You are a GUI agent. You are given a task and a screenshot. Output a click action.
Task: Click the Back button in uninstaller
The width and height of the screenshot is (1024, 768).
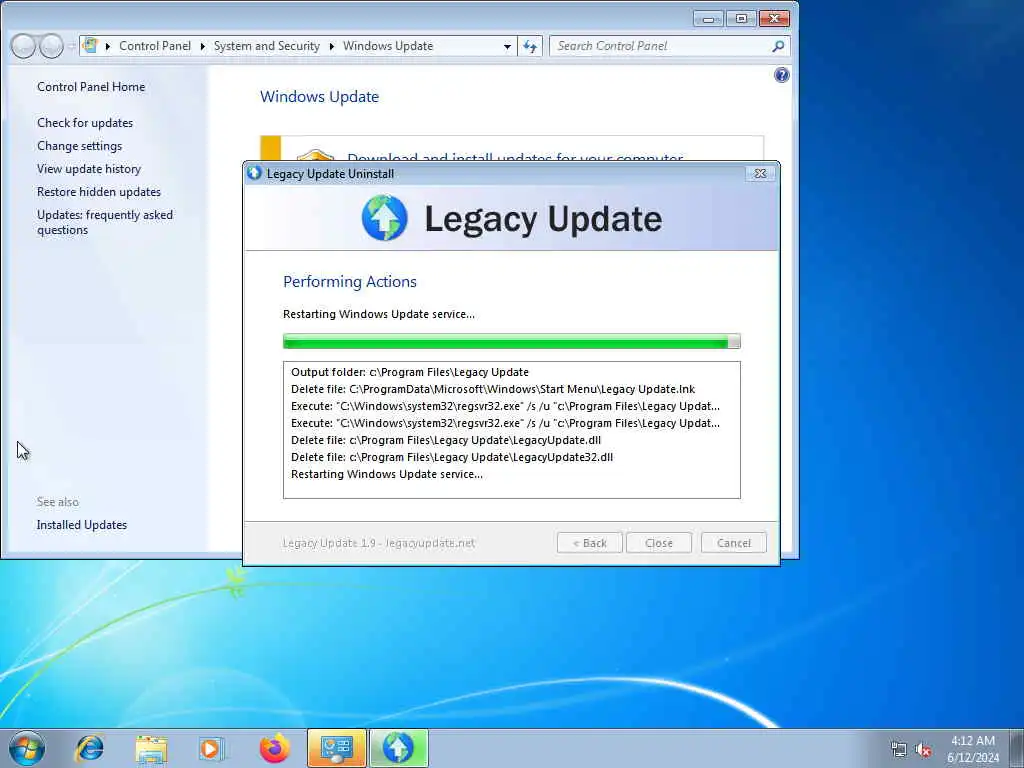(590, 543)
